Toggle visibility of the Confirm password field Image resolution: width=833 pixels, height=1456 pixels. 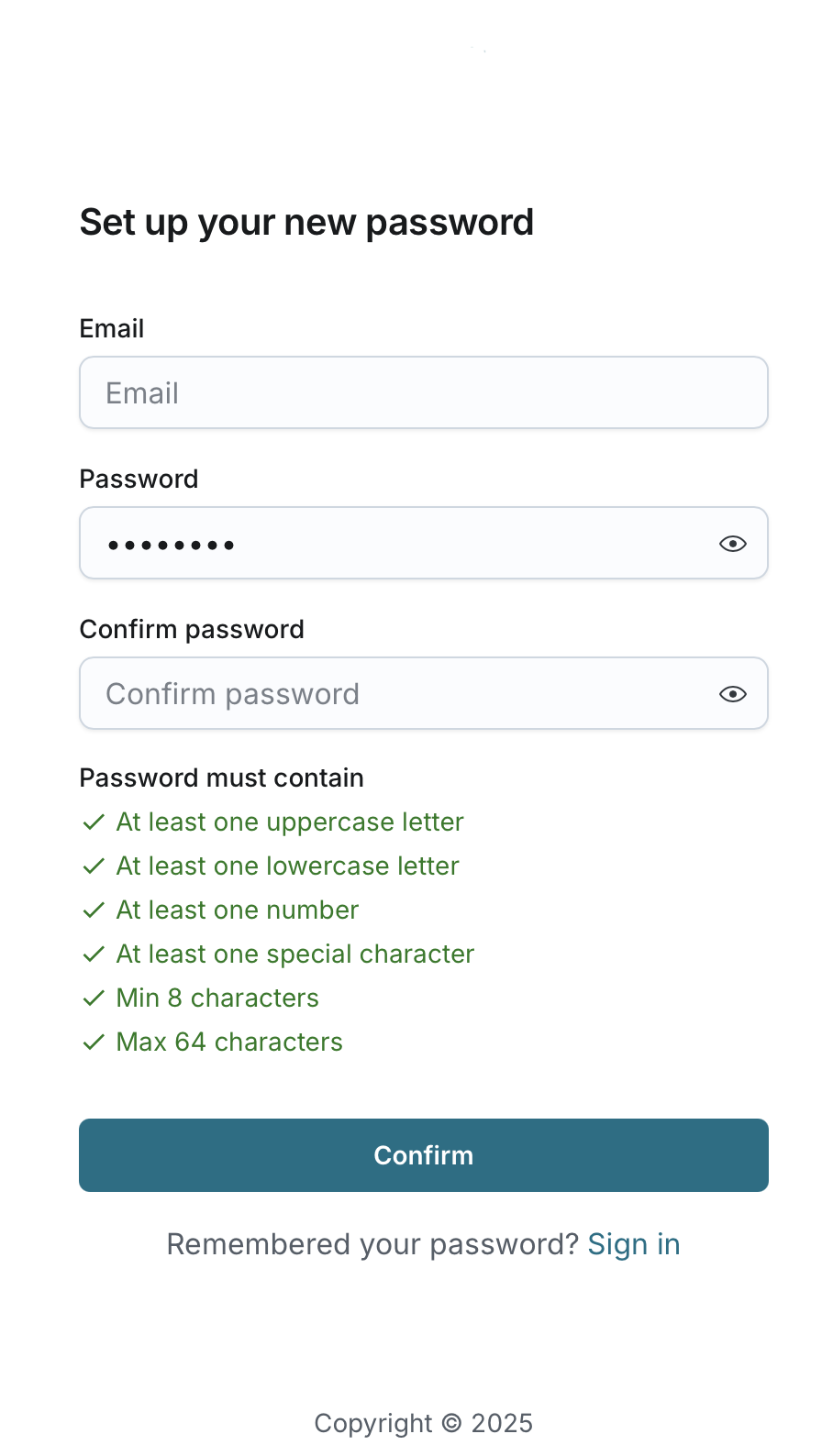(732, 694)
